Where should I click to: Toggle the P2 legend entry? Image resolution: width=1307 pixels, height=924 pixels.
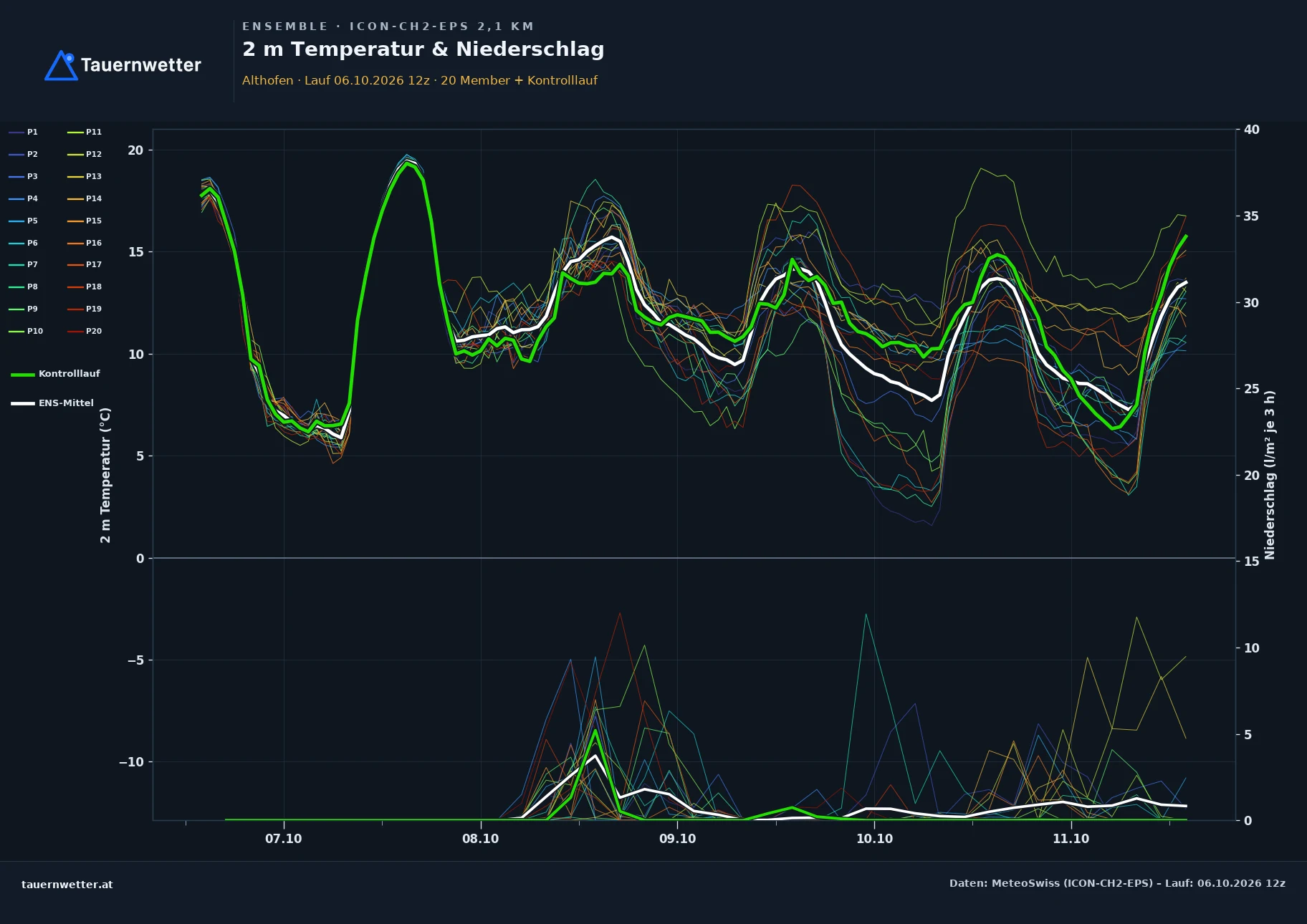click(x=23, y=154)
